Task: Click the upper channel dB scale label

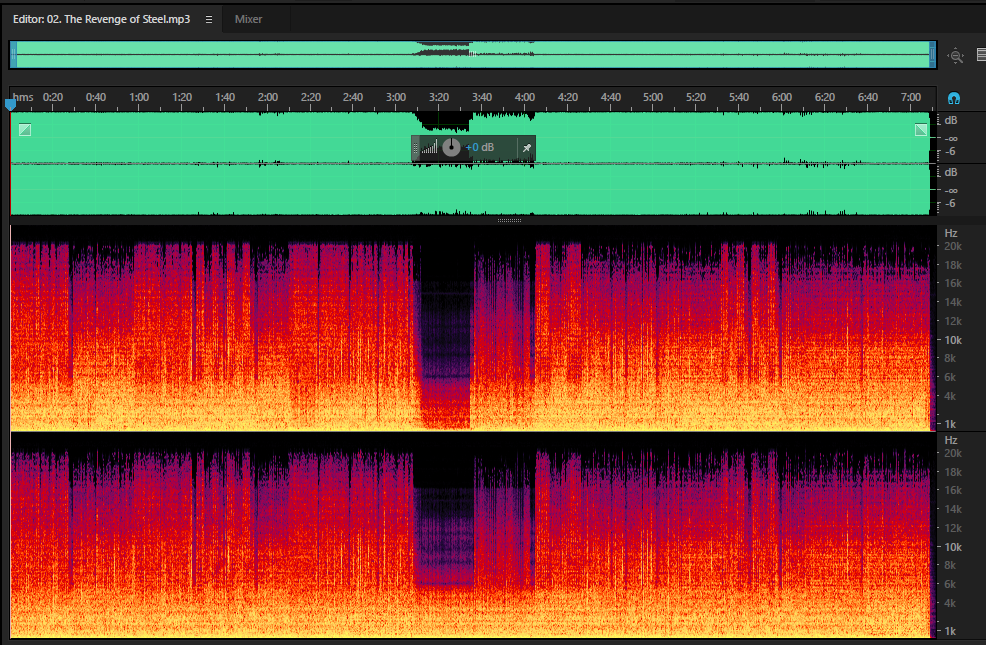Action: pyautogui.click(x=951, y=120)
